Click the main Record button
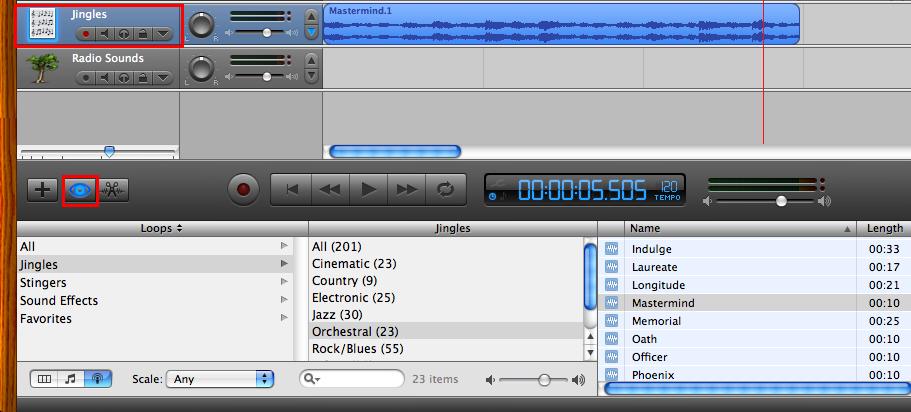911x412 pixels. [243, 189]
